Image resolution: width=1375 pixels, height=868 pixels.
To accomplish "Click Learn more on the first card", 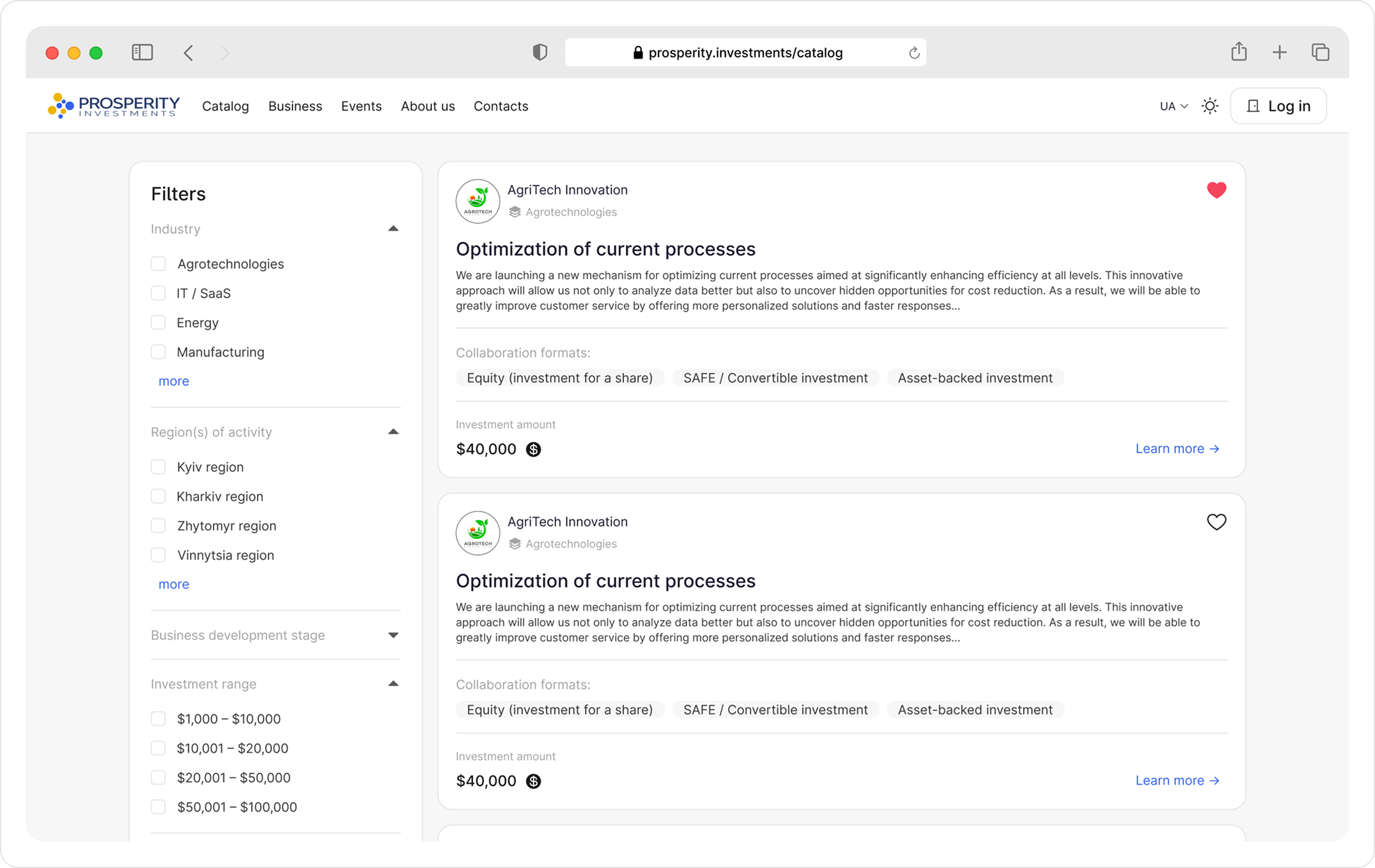I will [1177, 449].
